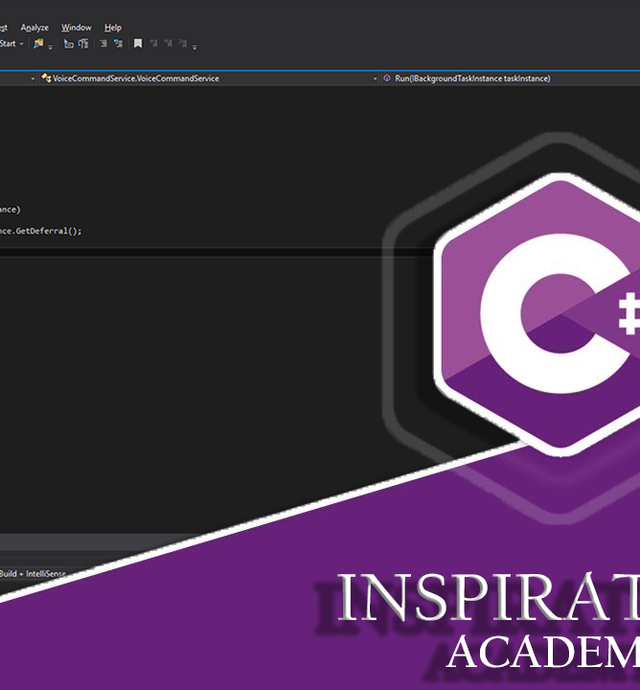Click the comment selected lines icon

point(103,43)
